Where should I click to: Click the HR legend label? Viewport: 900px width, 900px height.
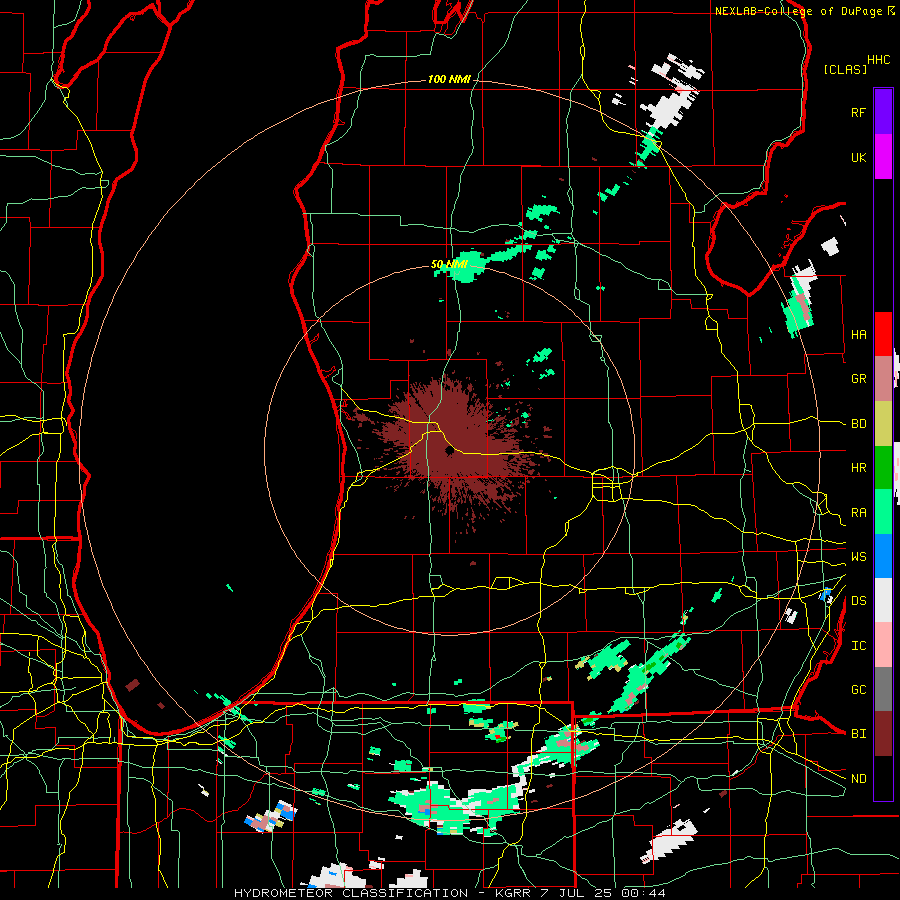[859, 468]
